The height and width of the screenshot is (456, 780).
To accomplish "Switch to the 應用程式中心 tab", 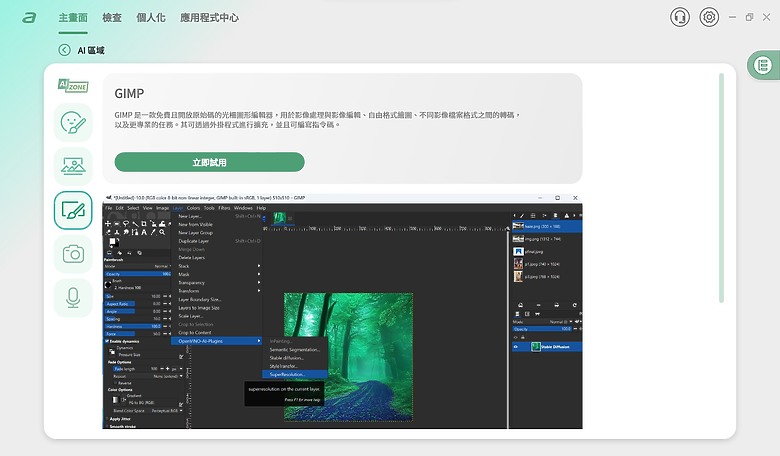I will [x=209, y=18].
